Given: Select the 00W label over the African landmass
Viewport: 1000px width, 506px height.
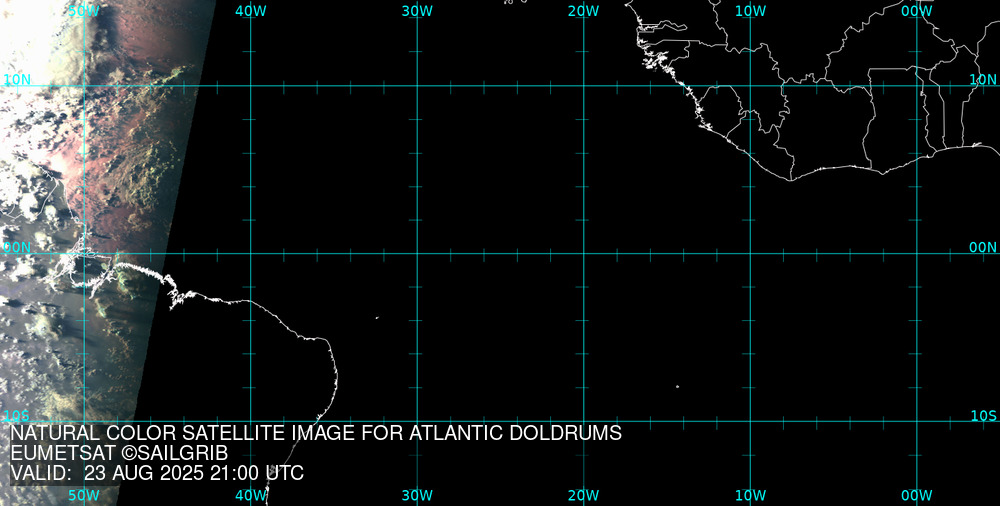Looking at the screenshot, I should coord(917,11).
